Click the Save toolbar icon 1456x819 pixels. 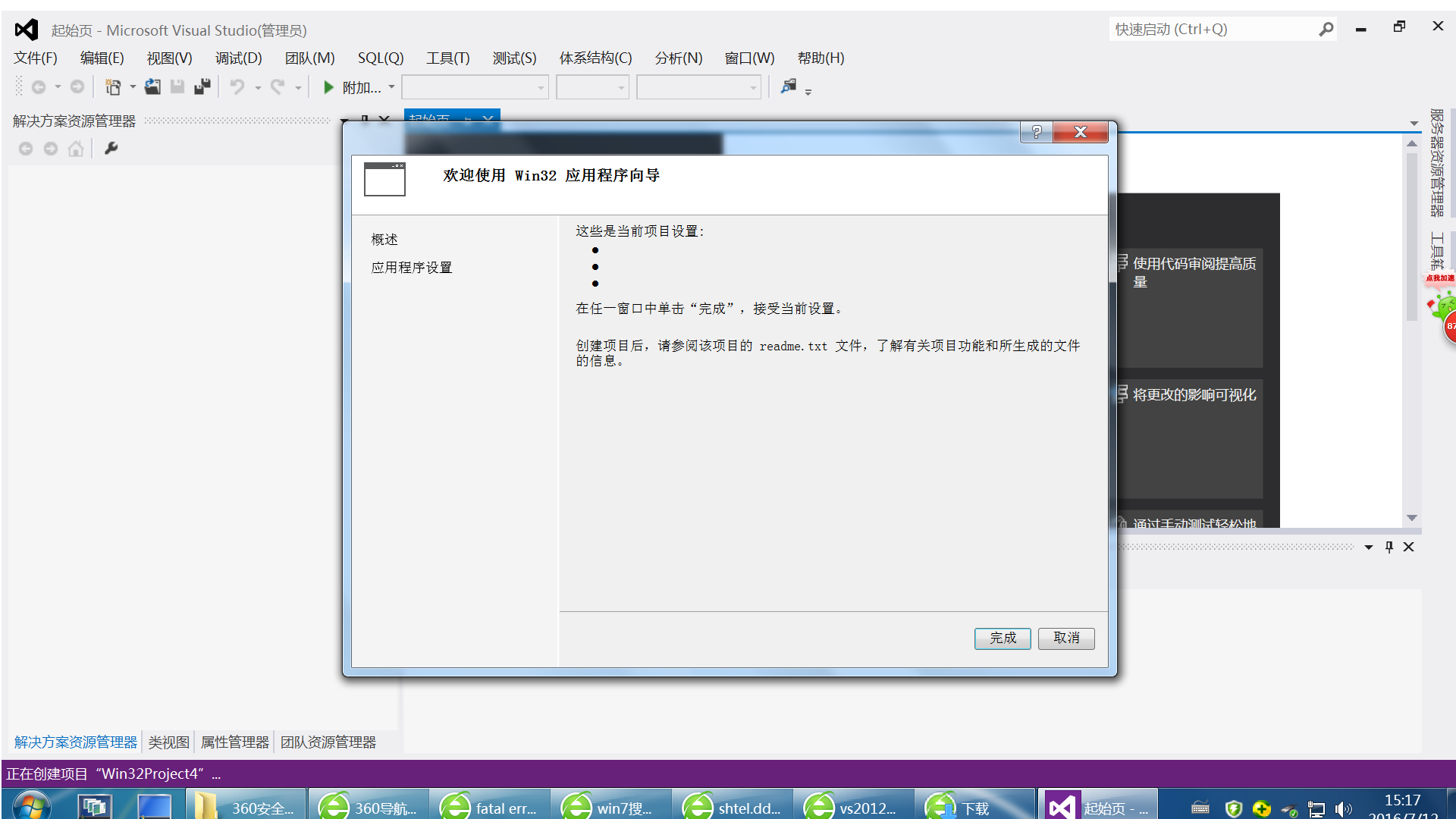click(177, 88)
